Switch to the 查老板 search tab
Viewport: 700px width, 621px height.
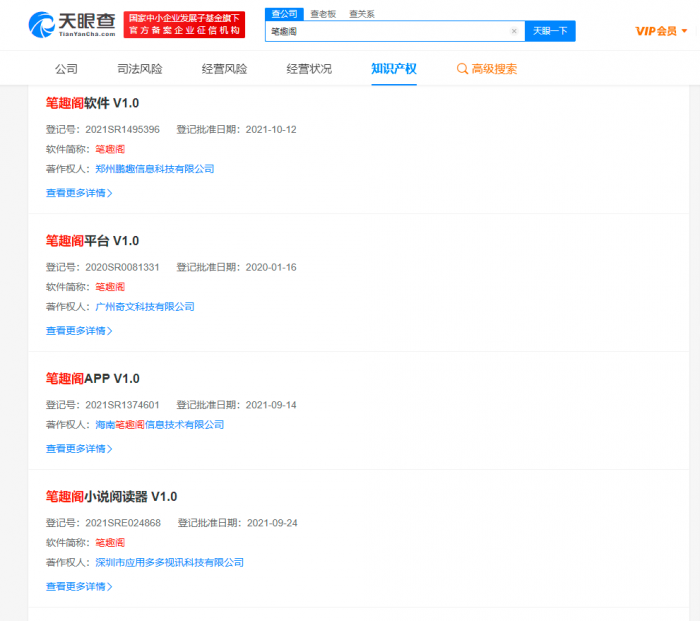[x=323, y=14]
